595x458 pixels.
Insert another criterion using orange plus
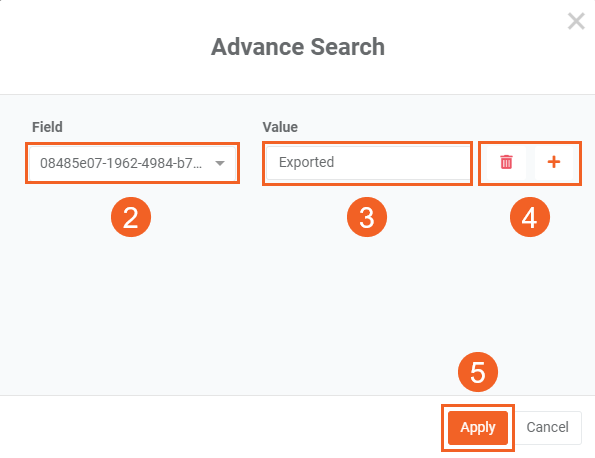point(554,162)
